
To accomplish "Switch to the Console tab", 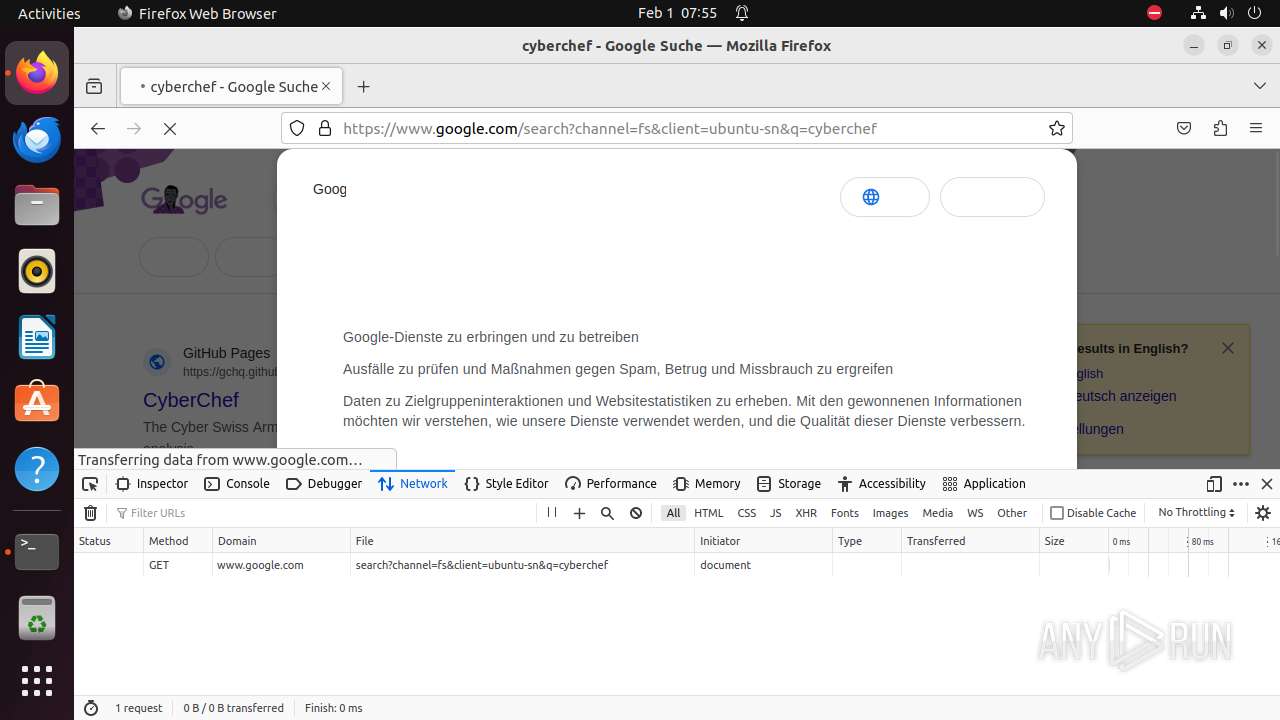I will tap(237, 484).
